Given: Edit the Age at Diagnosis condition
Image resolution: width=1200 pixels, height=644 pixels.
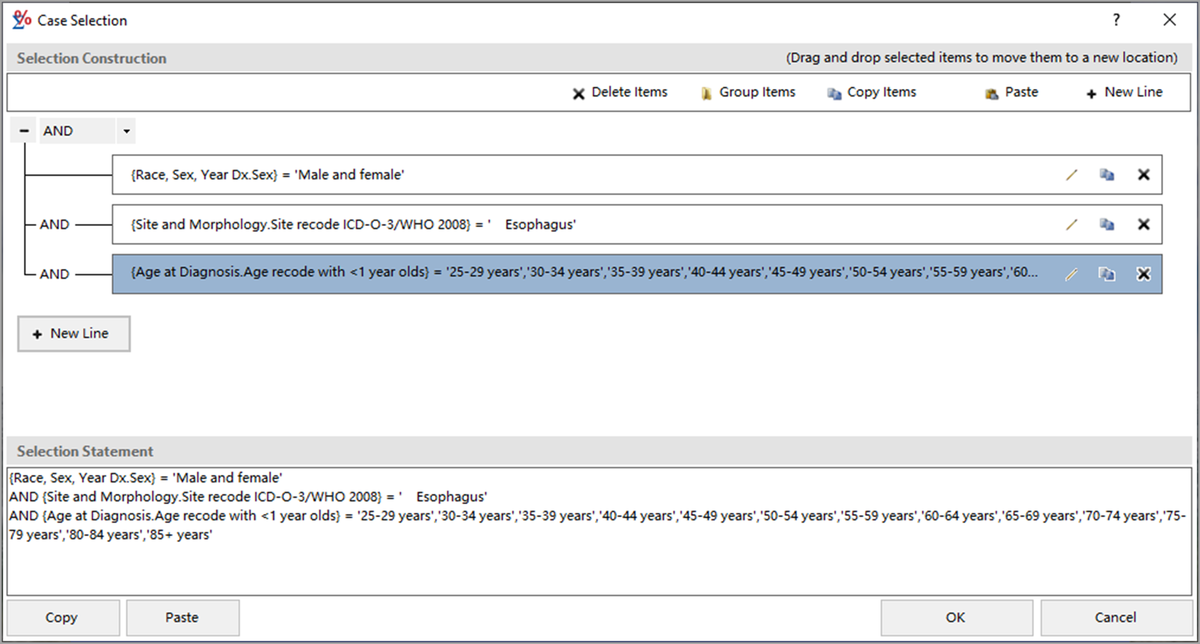Looking at the screenshot, I should click(x=1072, y=274).
